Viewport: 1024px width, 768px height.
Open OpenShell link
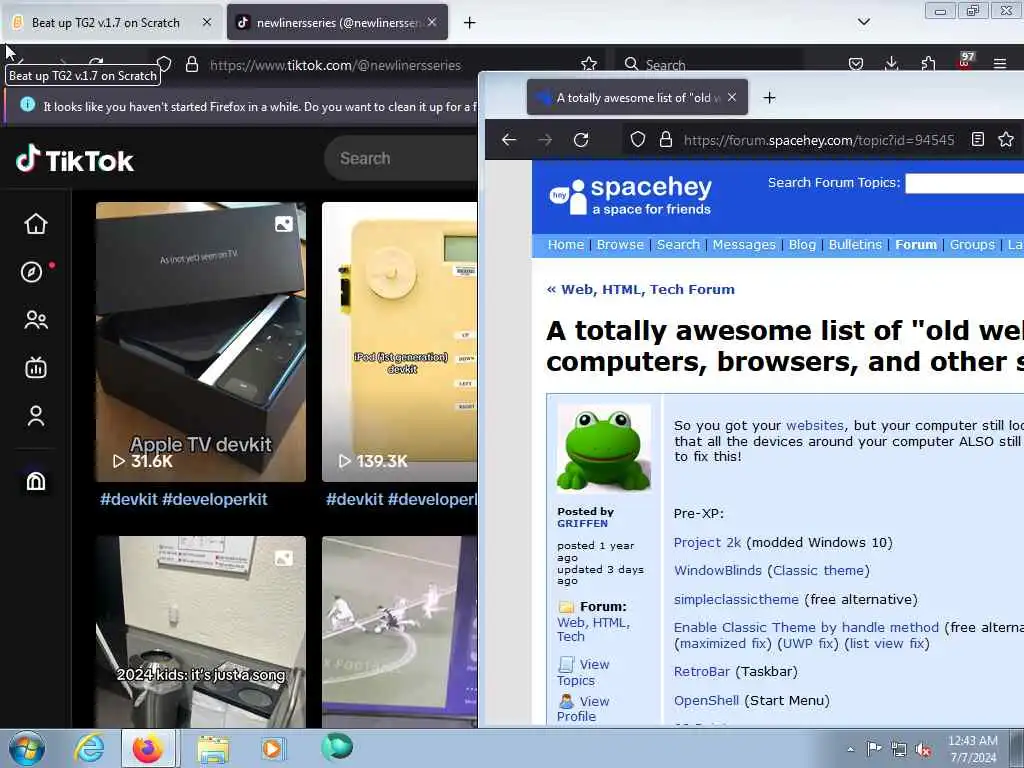click(706, 700)
